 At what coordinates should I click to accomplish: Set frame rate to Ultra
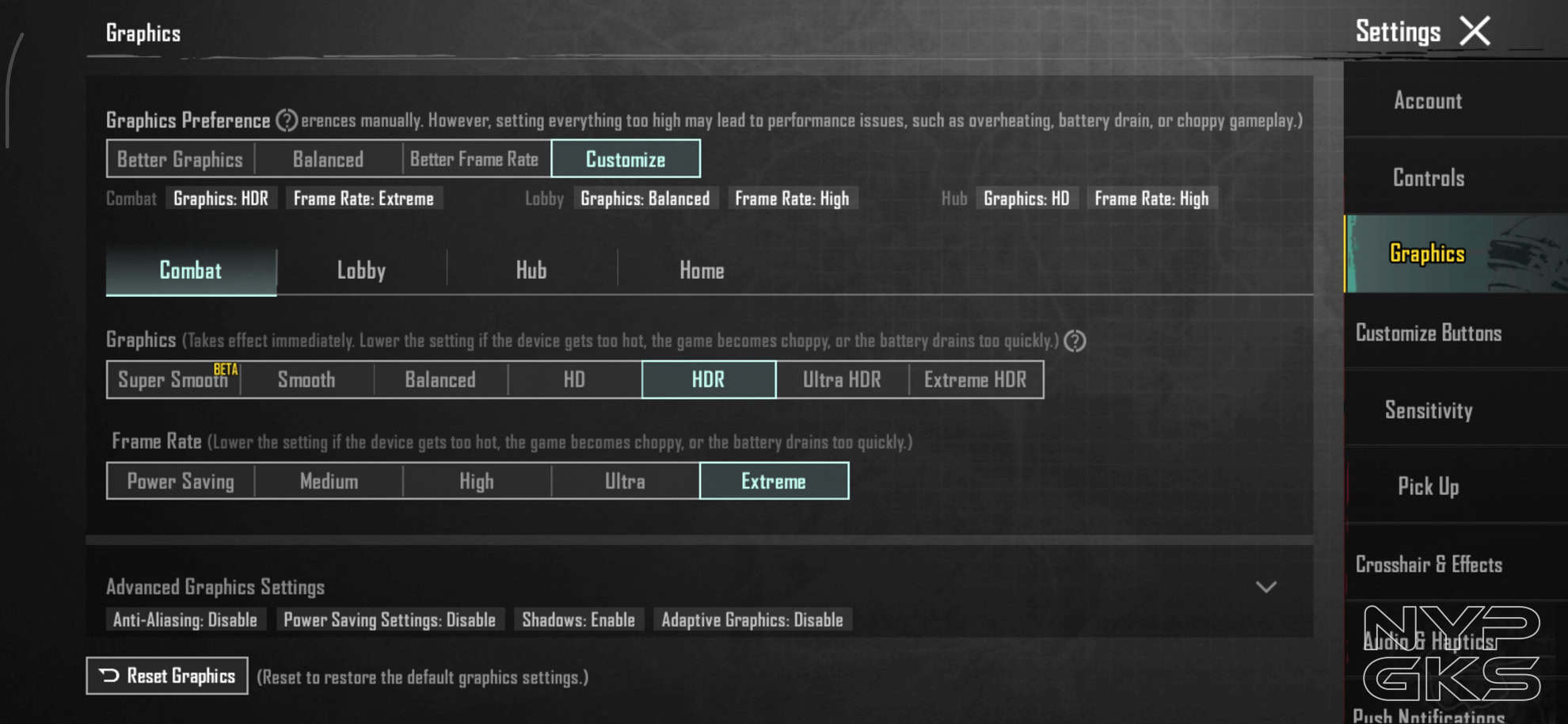(625, 482)
